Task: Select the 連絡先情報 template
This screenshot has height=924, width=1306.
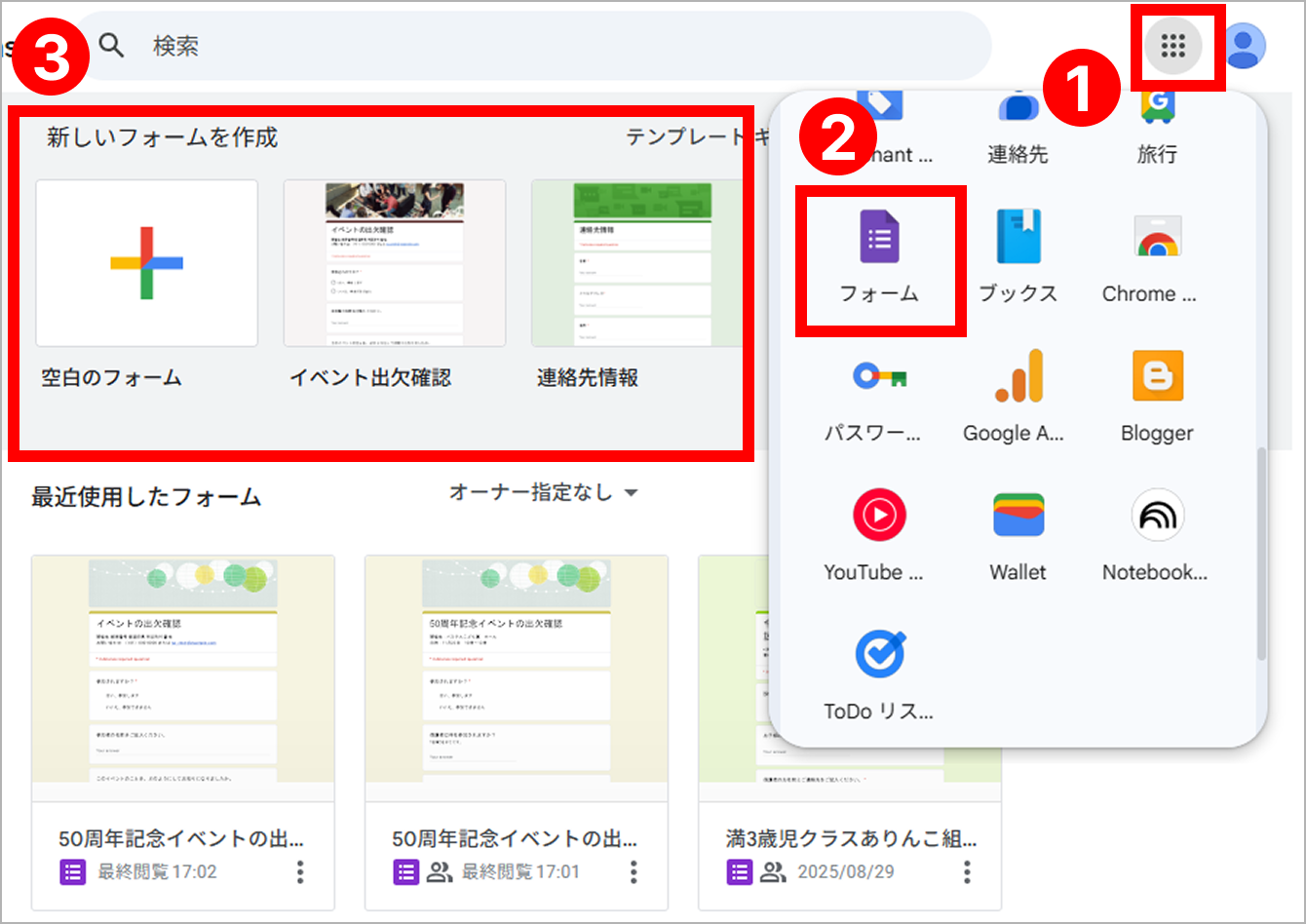Action: click(x=634, y=263)
